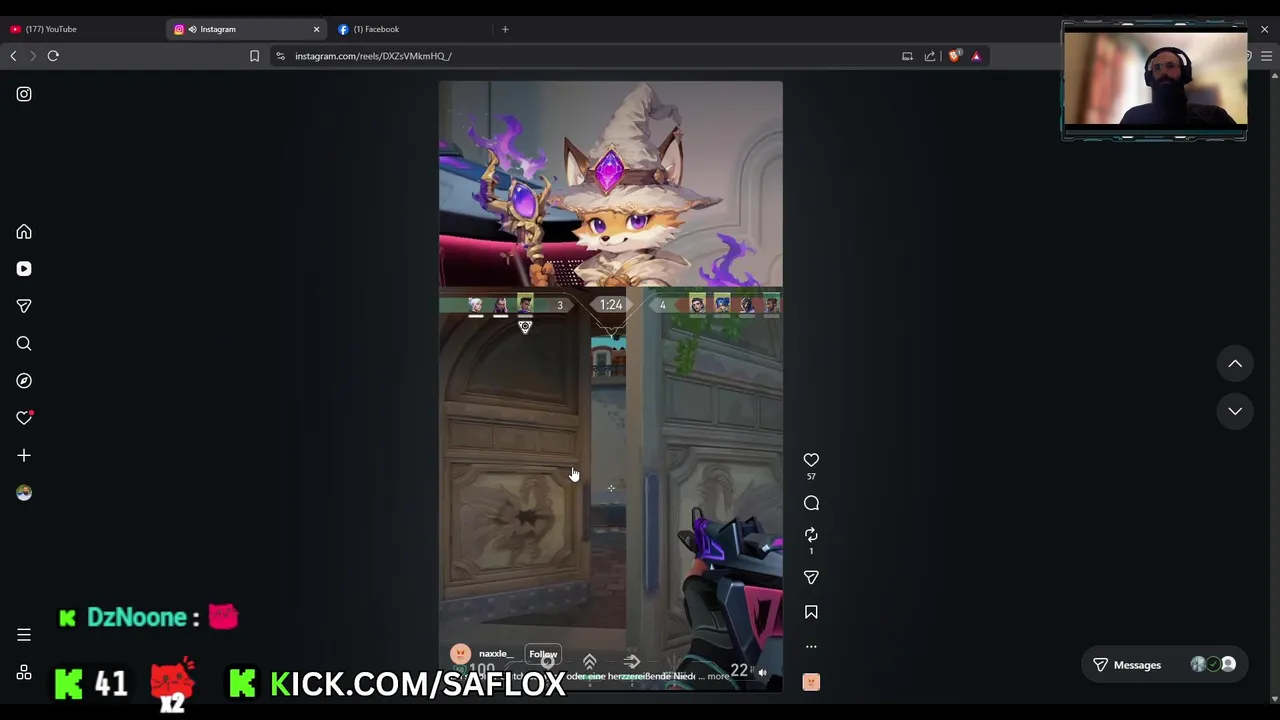Viewport: 1280px width, 720px height.
Task: Bookmark this page in address bar
Action: point(254,56)
